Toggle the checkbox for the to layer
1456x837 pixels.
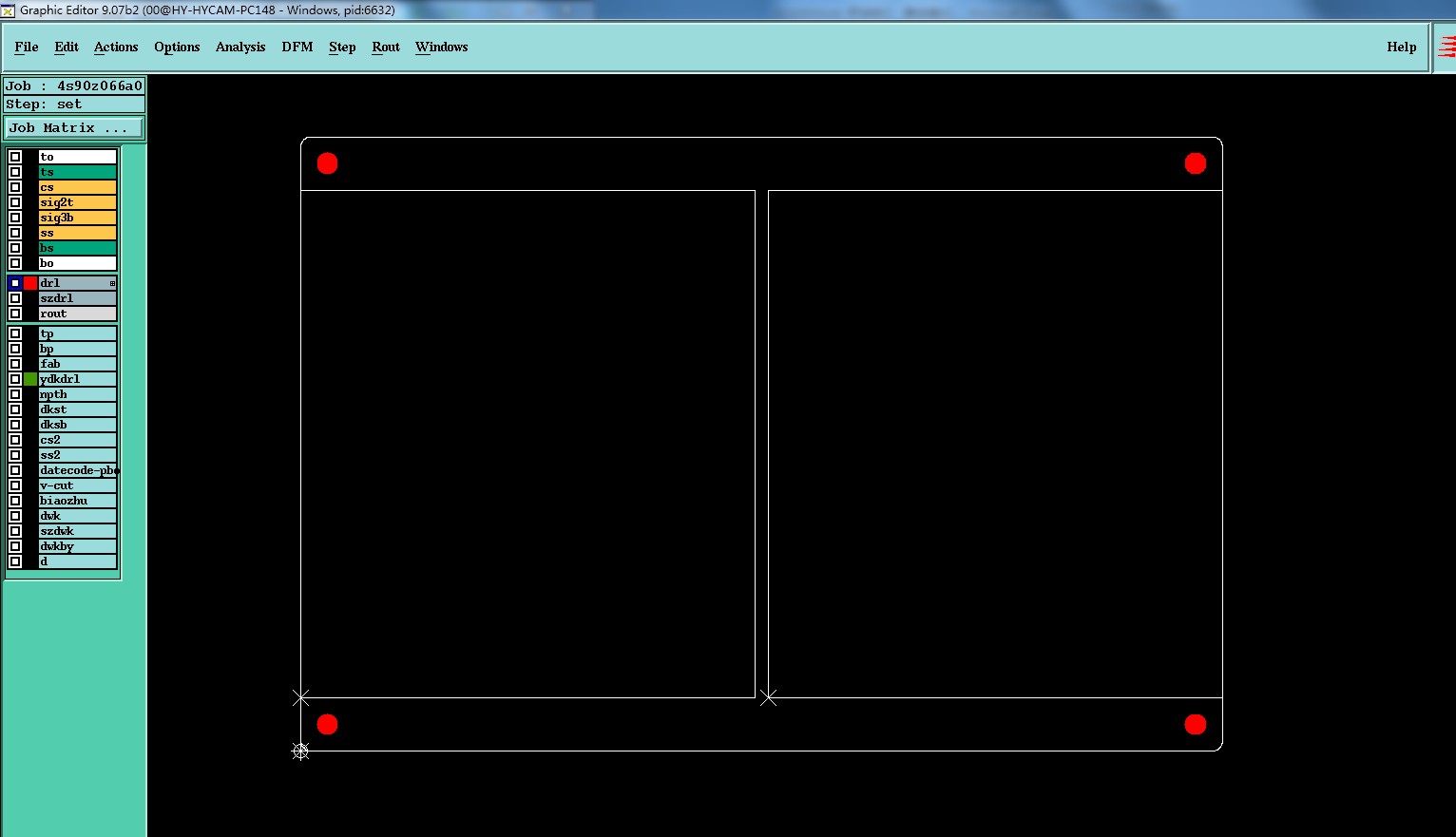[x=15, y=157]
